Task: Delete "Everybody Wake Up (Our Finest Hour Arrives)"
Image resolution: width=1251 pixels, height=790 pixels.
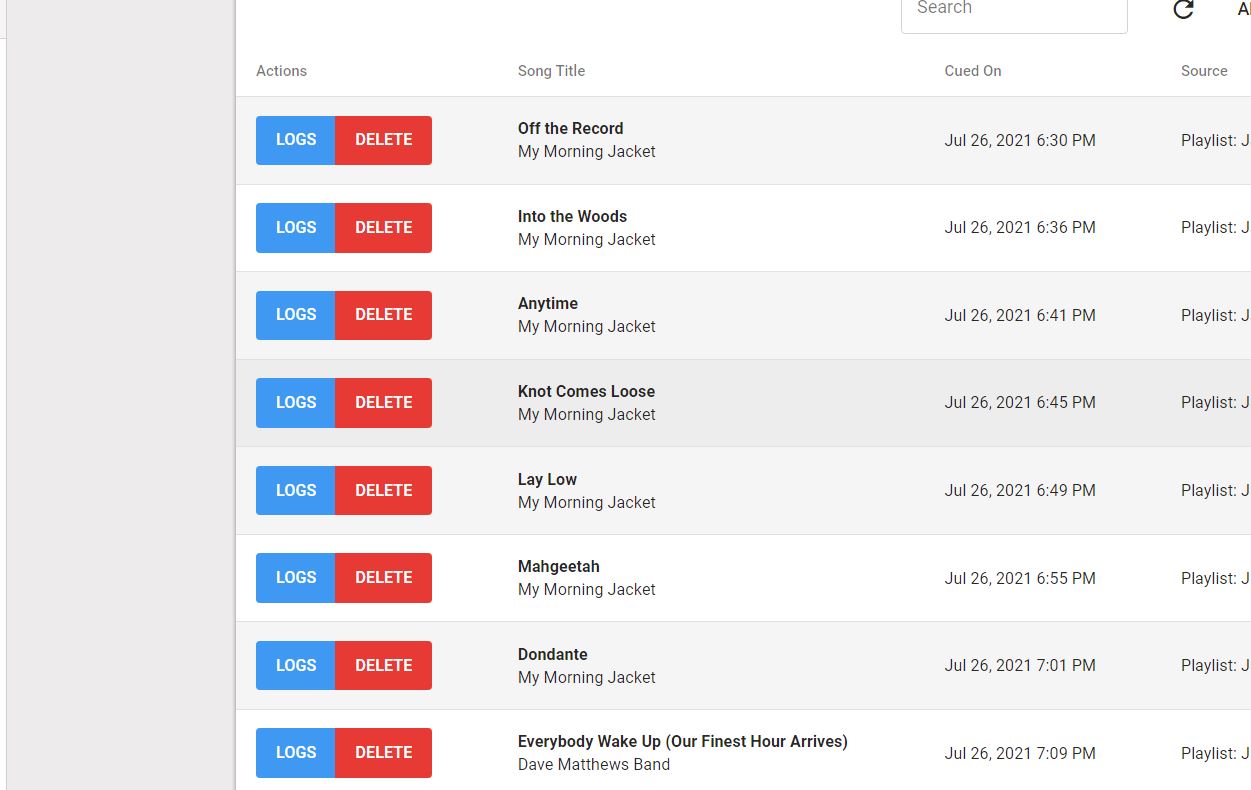Action: tap(383, 752)
